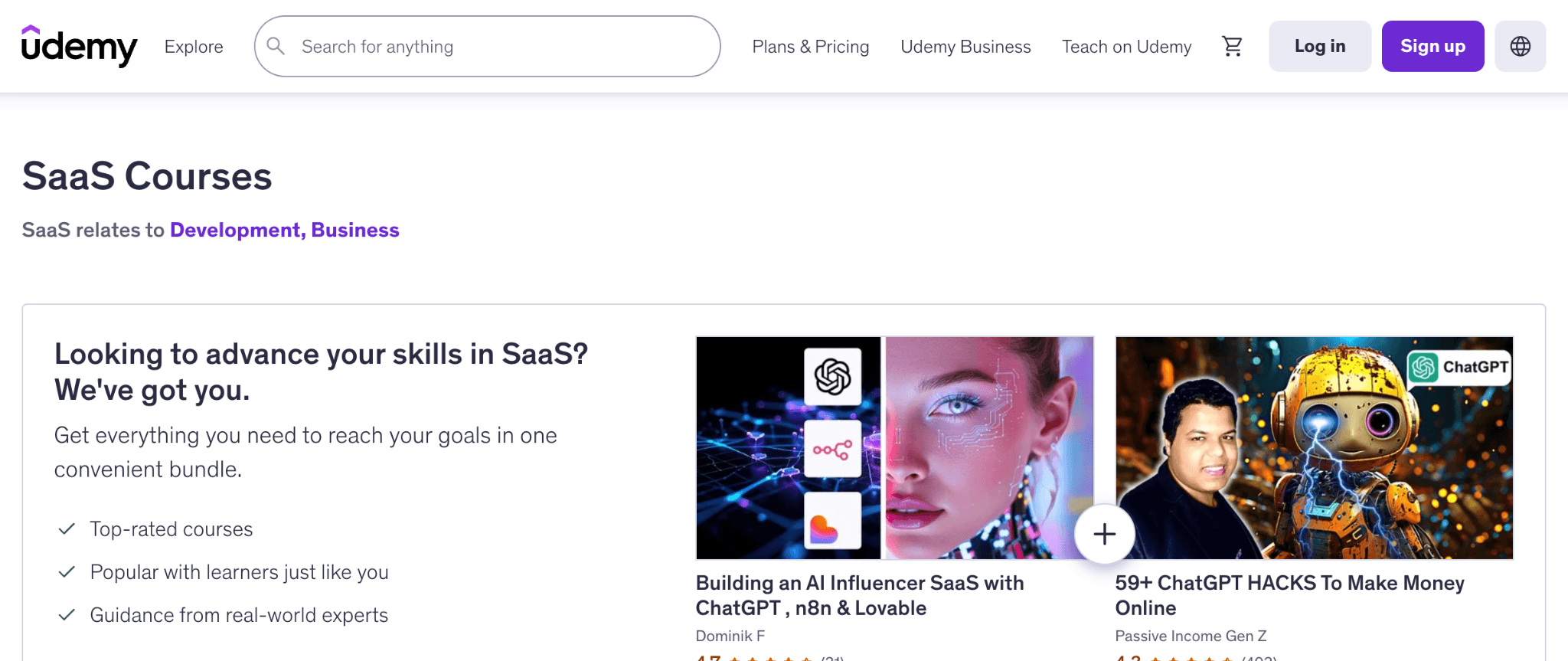
Task: Open Building an AI Influencer SaaS title
Action: pyautogui.click(x=859, y=595)
